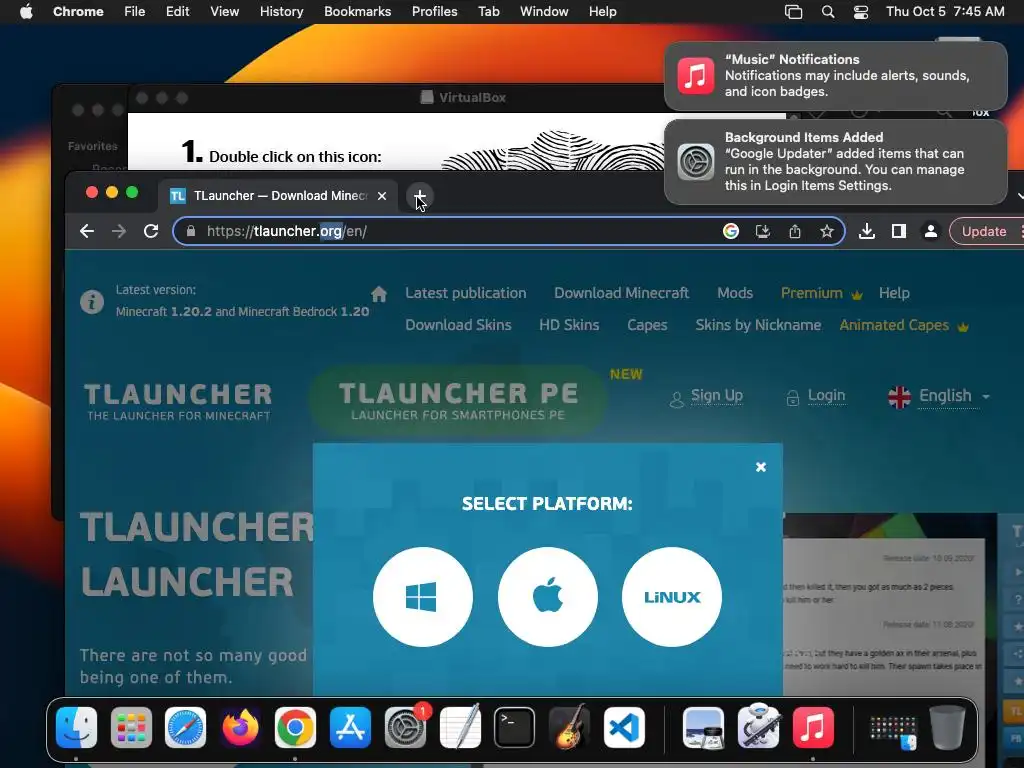
Task: Open Launchpad from the Dock
Action: click(x=131, y=728)
